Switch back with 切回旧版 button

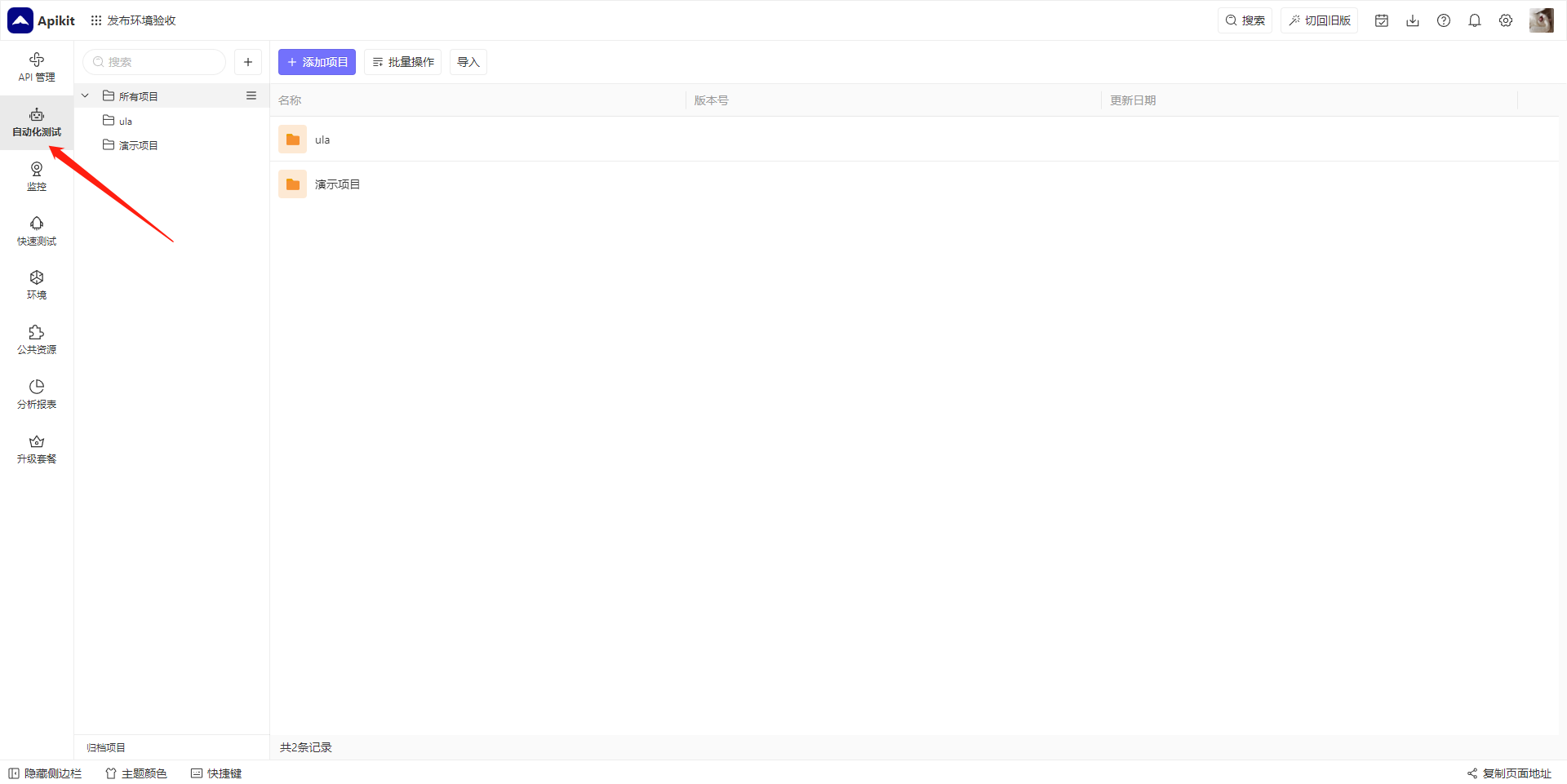click(1320, 20)
